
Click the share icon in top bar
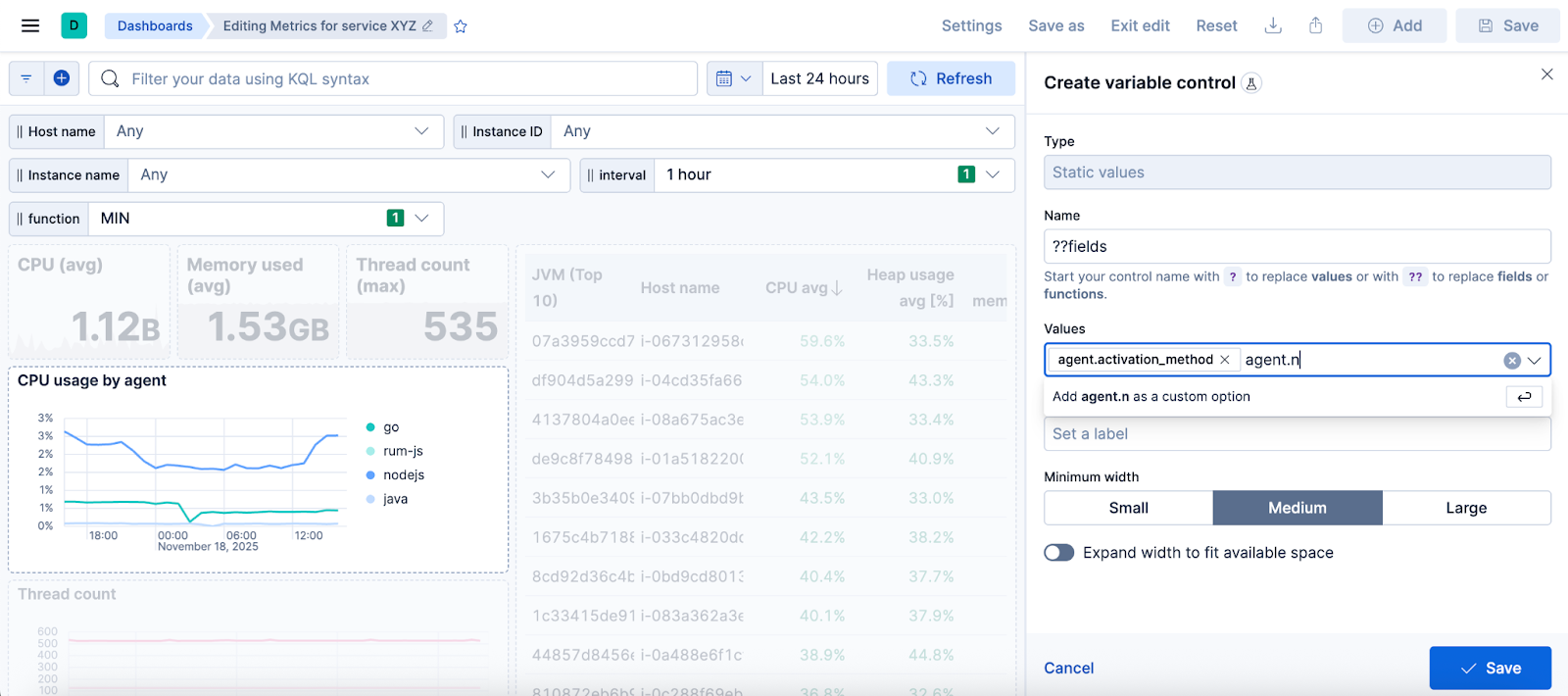(x=1316, y=25)
